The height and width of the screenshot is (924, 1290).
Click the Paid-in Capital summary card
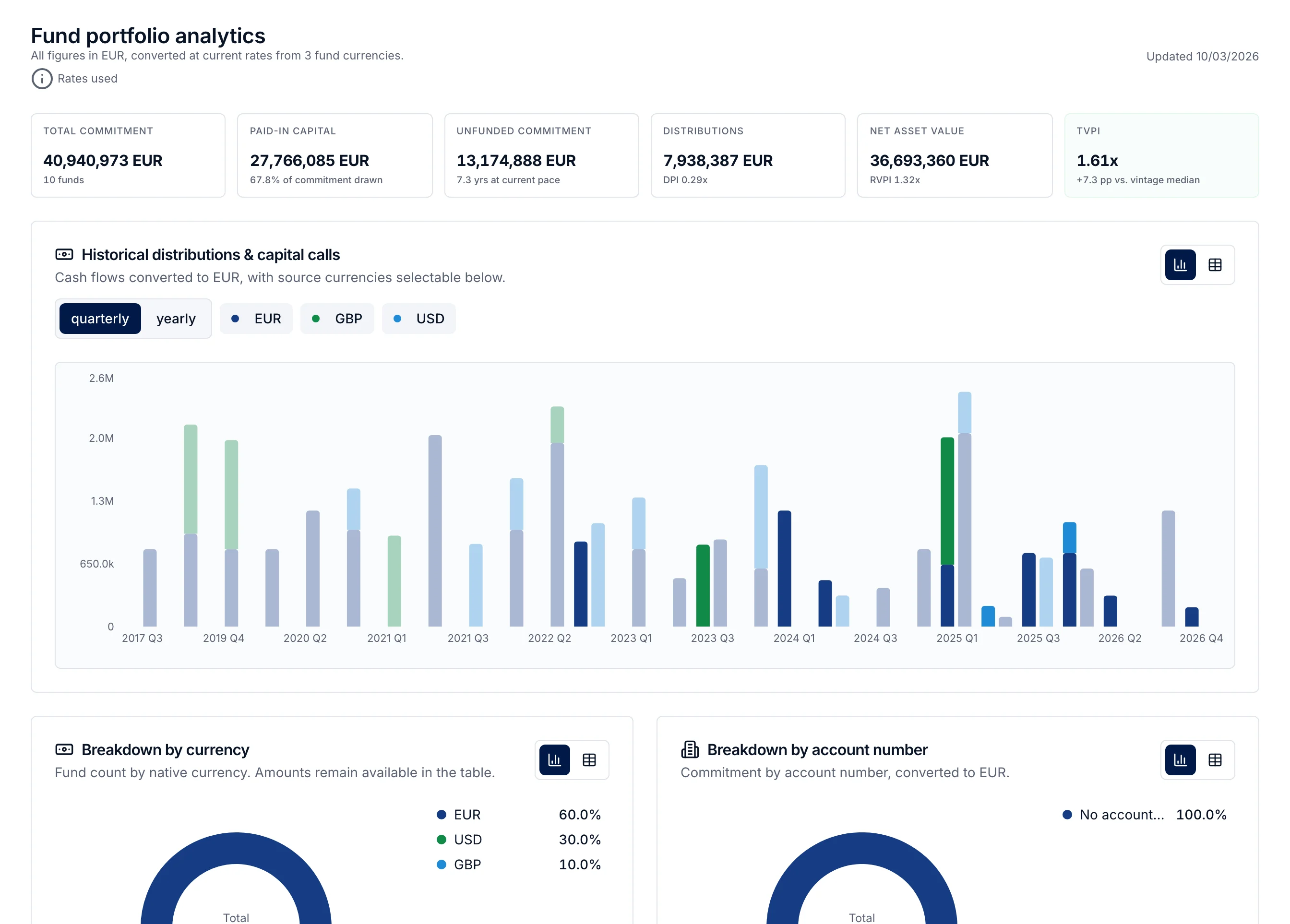pos(334,155)
